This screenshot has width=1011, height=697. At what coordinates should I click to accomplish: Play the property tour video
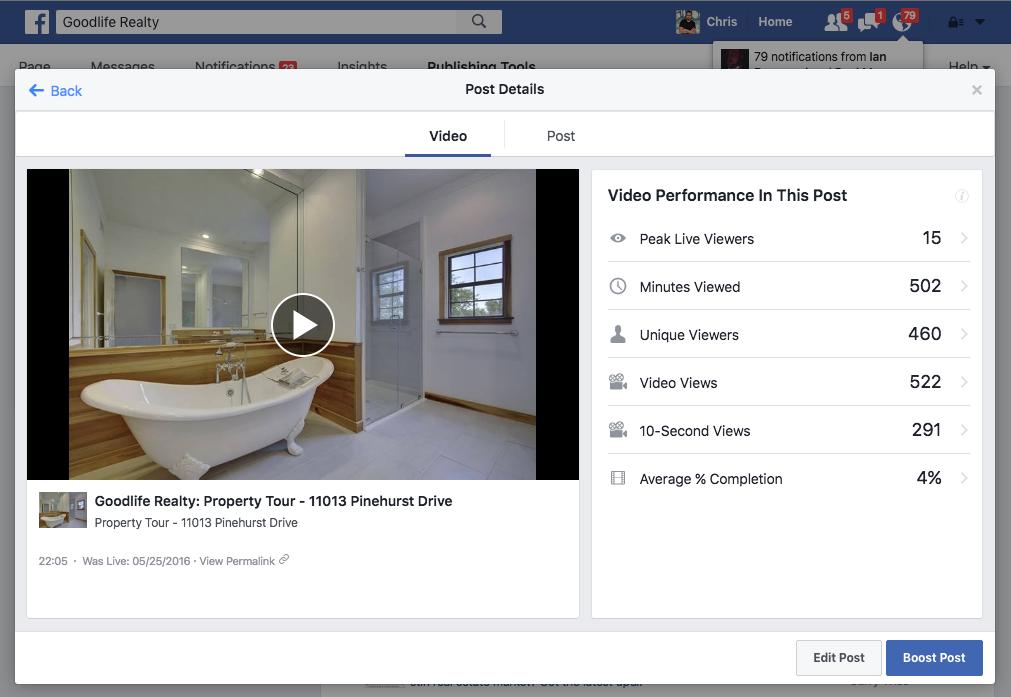[303, 324]
